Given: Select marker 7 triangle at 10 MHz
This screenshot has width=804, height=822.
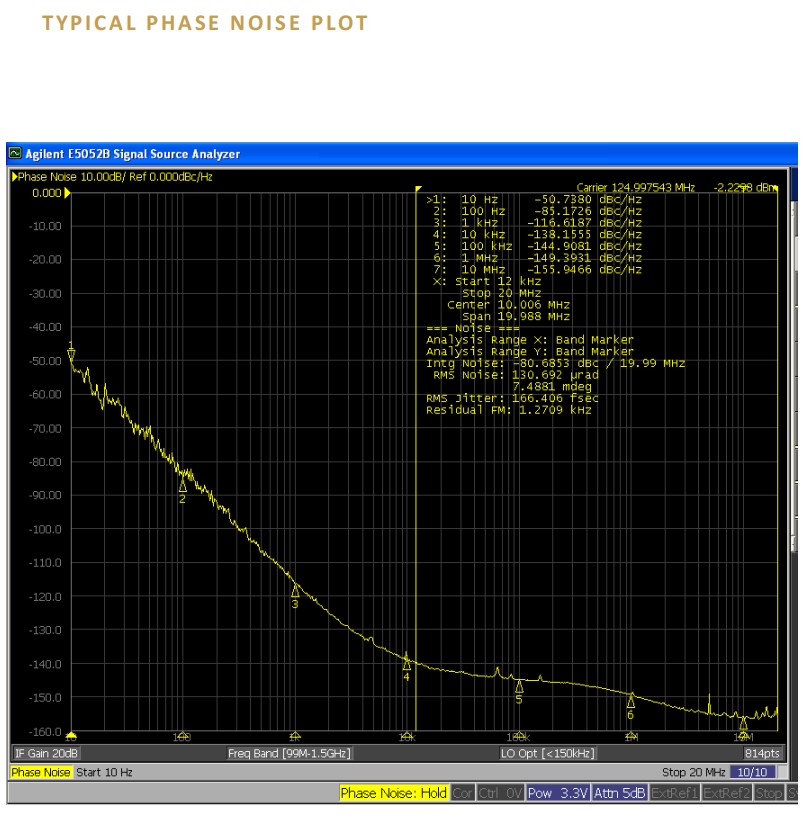Looking at the screenshot, I should (743, 724).
